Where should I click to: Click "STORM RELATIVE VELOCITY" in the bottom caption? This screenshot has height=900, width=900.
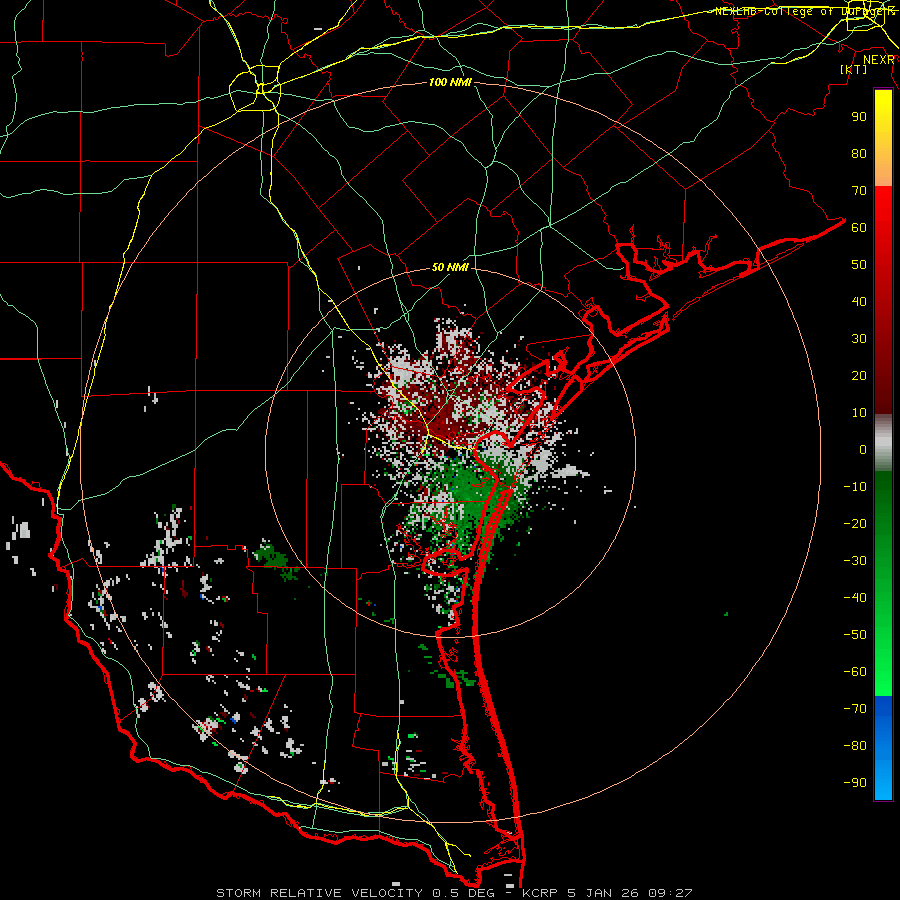click(x=319, y=893)
